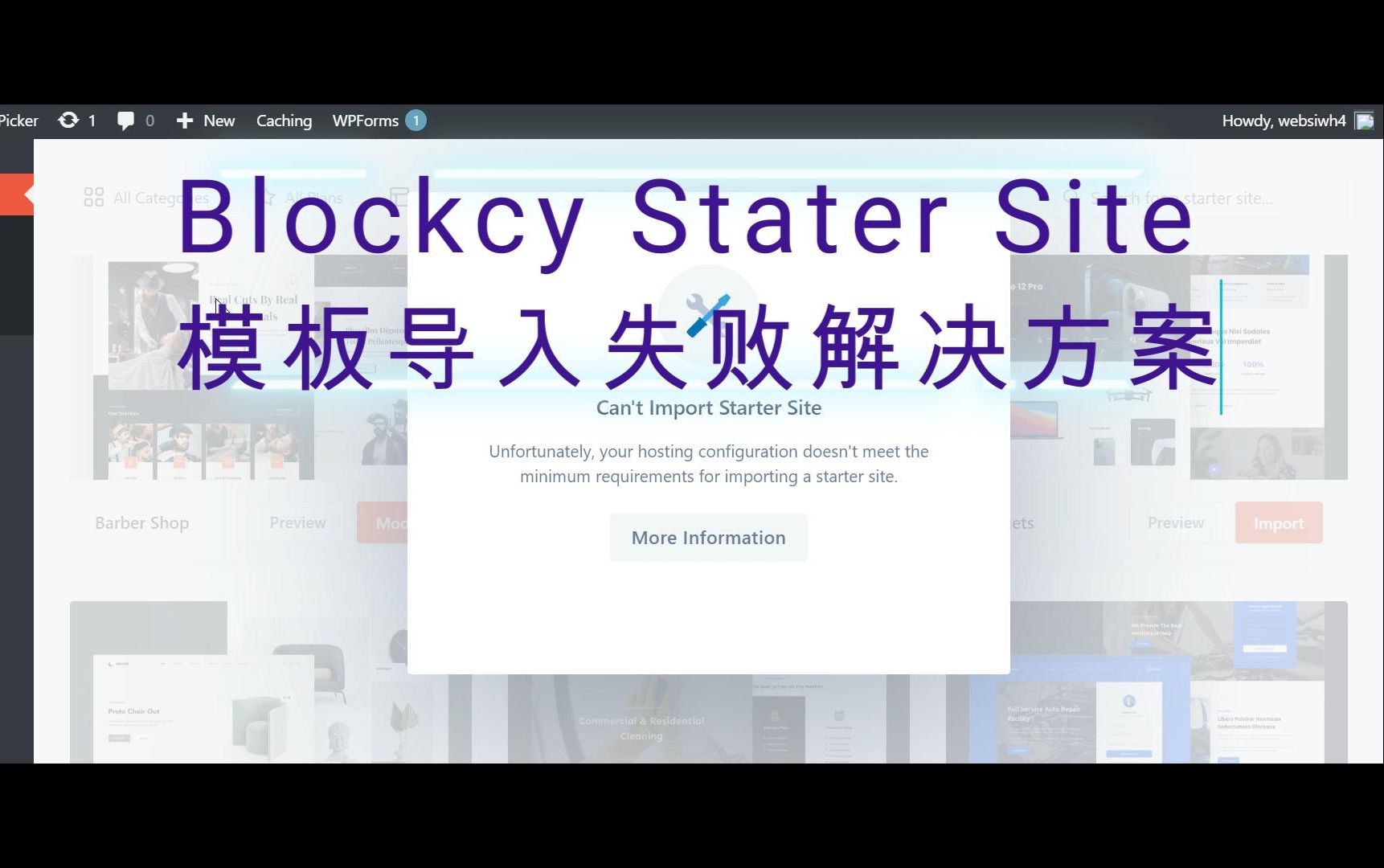Click the New plus icon
The height and width of the screenshot is (868, 1384).
[185, 121]
